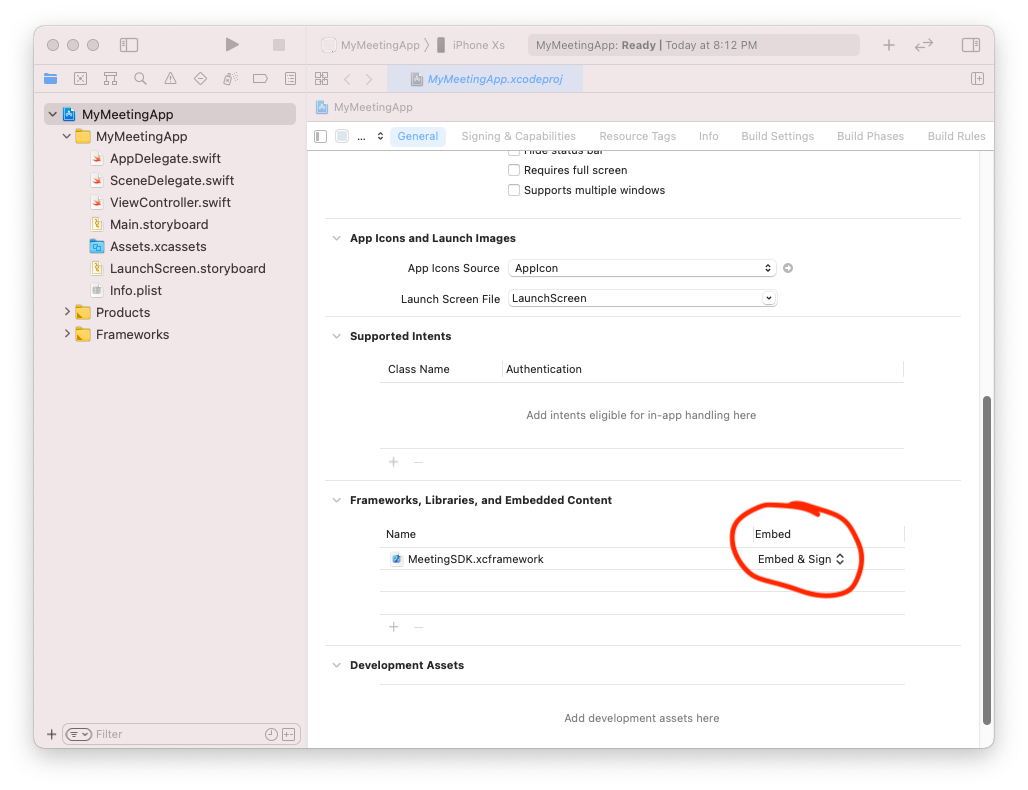Toggle project and targets list sidebar

tap(321, 136)
